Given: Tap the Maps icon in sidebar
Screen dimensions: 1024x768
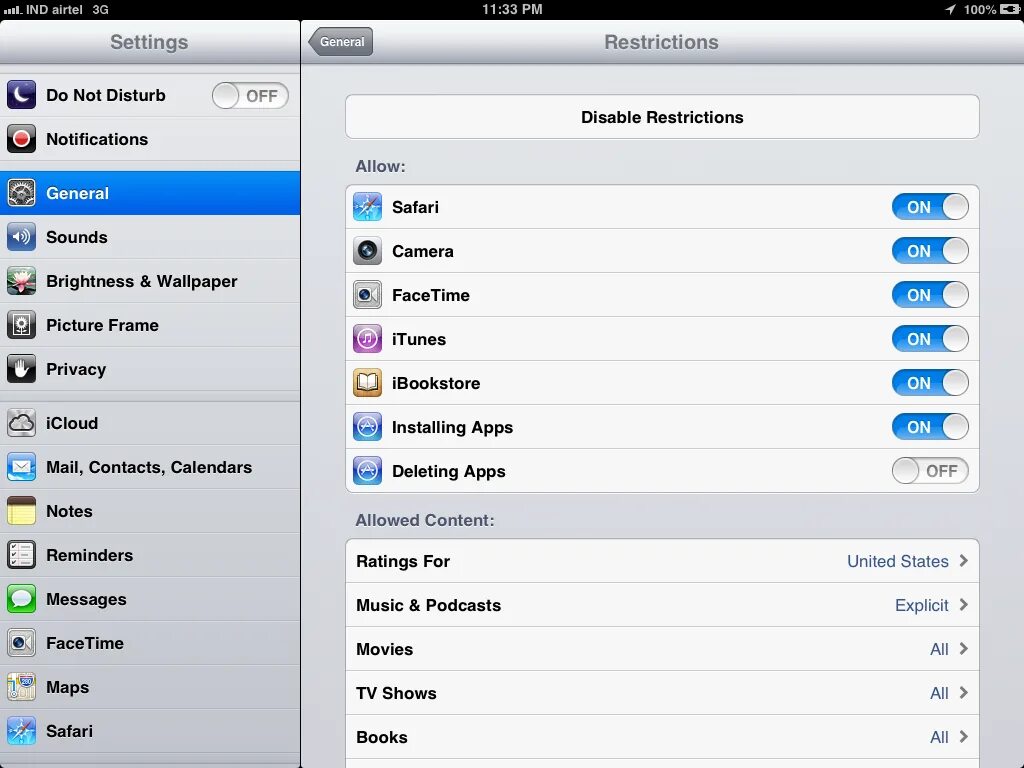Looking at the screenshot, I should [x=22, y=687].
